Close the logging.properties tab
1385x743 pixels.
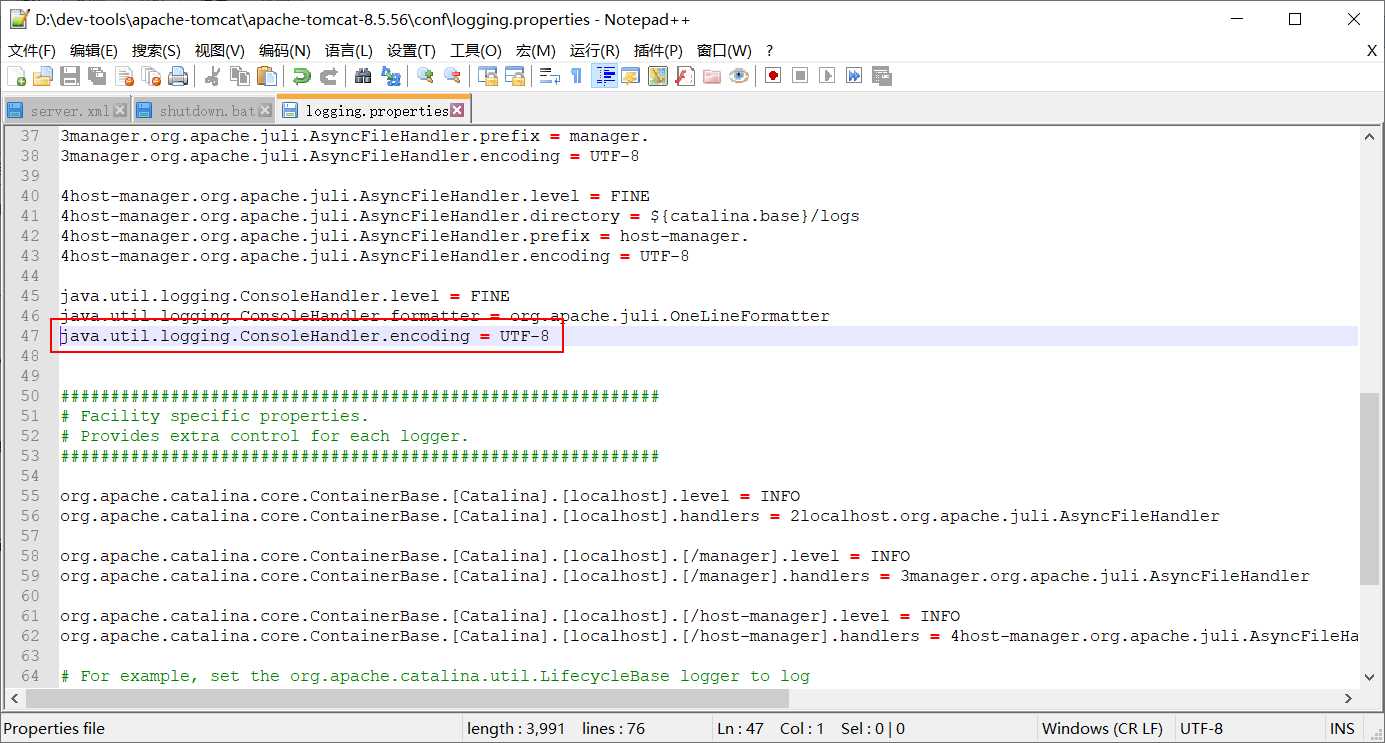click(457, 110)
